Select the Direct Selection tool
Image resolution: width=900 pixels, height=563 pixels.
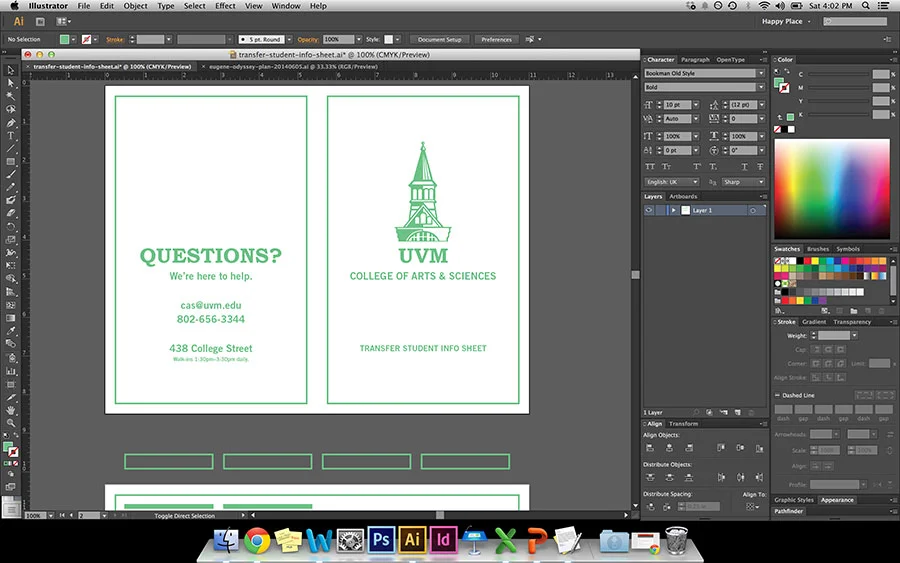[x=10, y=83]
